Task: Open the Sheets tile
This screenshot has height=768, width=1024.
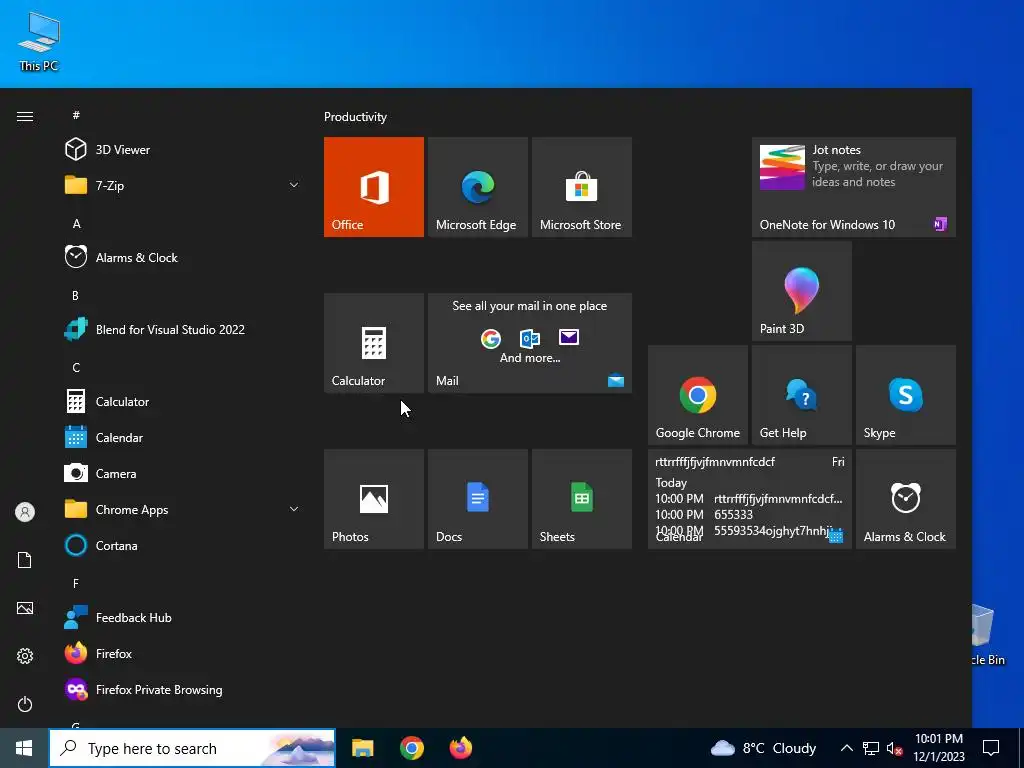Action: (x=581, y=499)
